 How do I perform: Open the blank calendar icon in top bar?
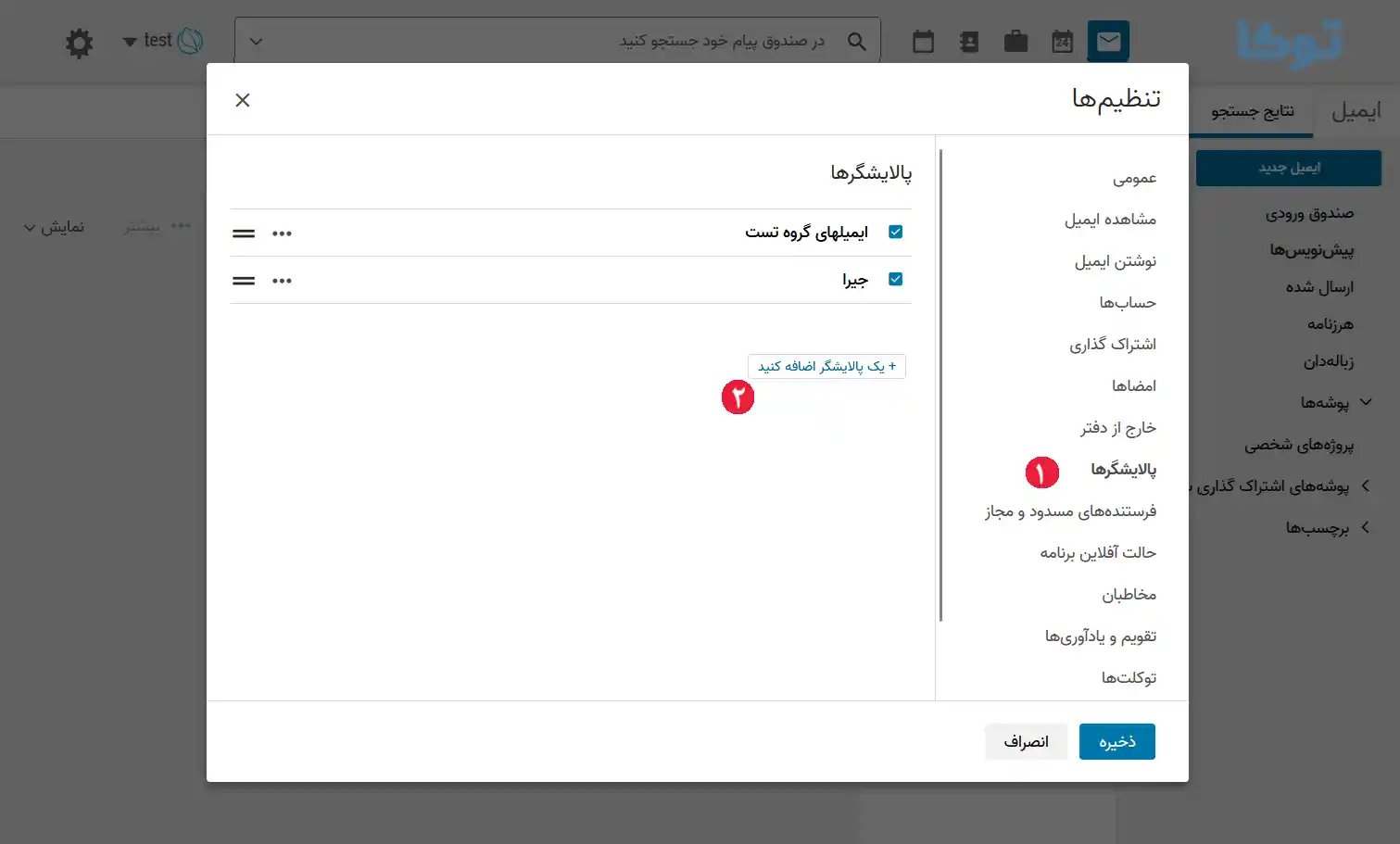pyautogui.click(x=923, y=42)
